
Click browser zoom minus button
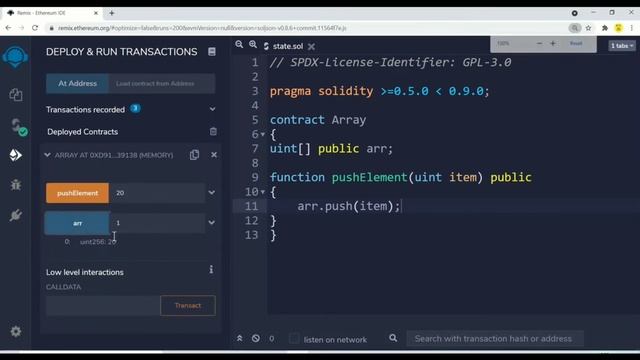(x=539, y=43)
